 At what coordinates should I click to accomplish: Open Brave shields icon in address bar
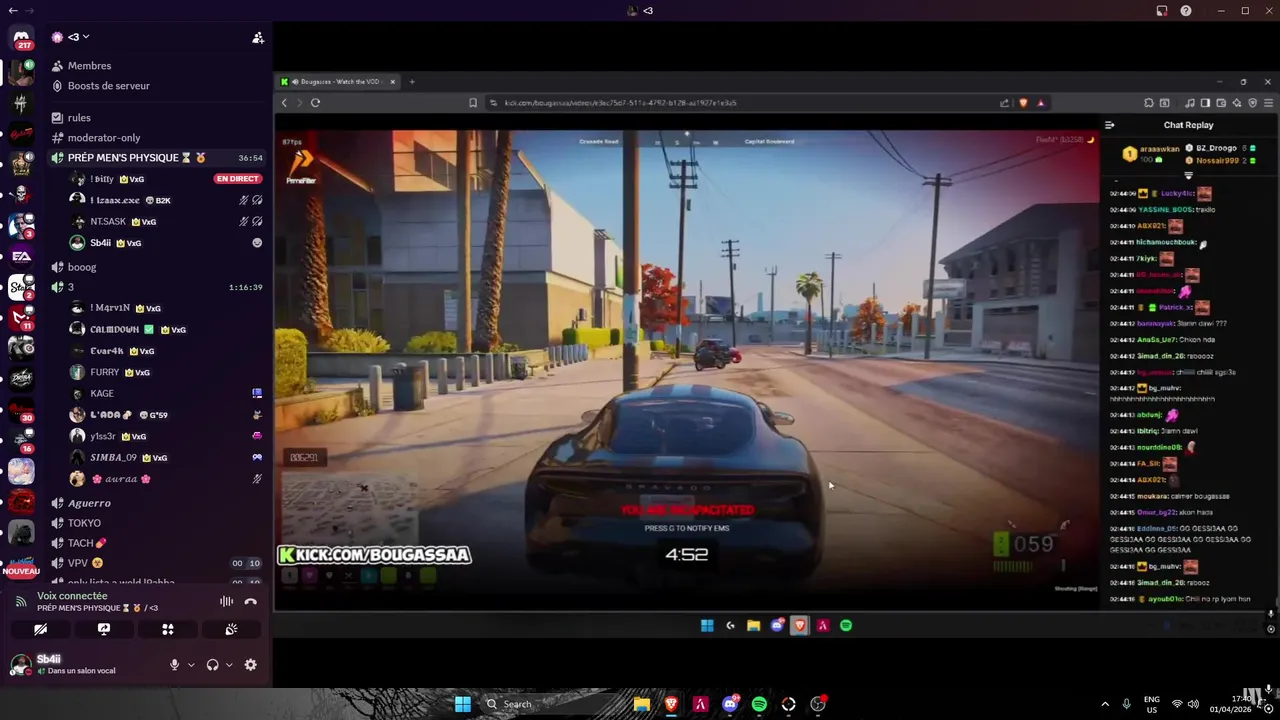coord(1023,103)
